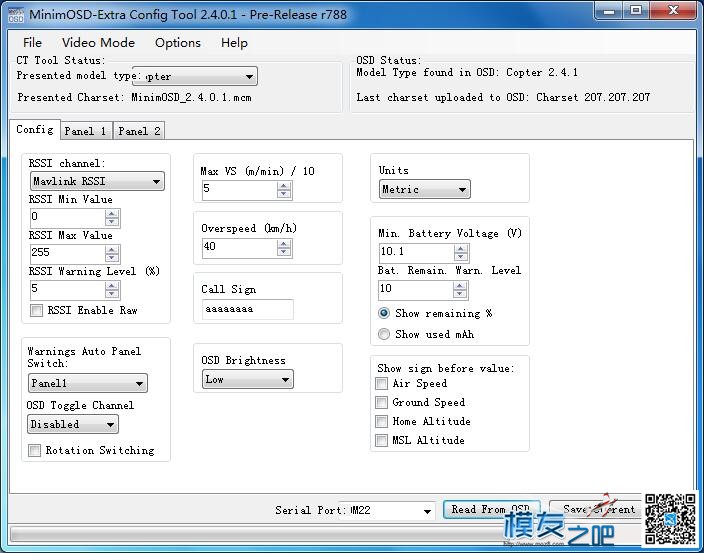Click the RSSI Warning Level field
The height and width of the screenshot is (553, 704).
(67, 290)
